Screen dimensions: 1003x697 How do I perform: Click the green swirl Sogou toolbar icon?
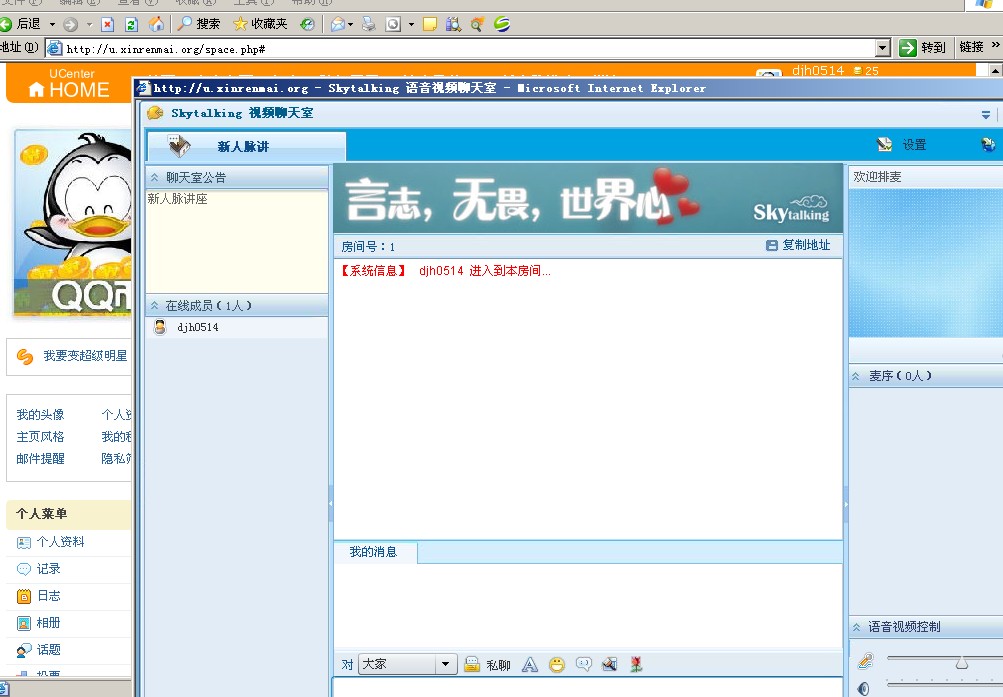502,24
